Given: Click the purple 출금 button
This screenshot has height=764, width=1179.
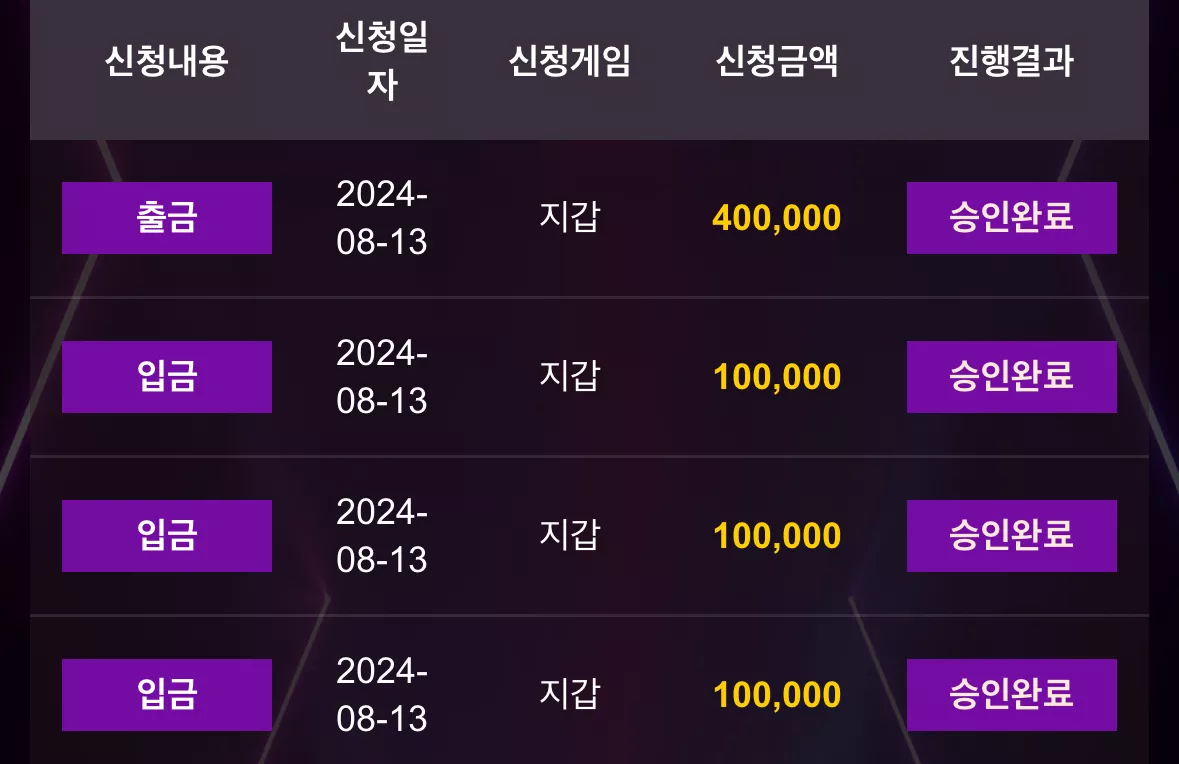Looking at the screenshot, I should click(x=167, y=218).
